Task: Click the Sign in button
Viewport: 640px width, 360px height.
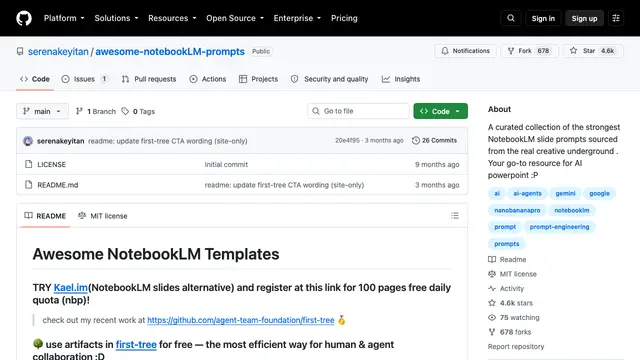Action: [543, 18]
